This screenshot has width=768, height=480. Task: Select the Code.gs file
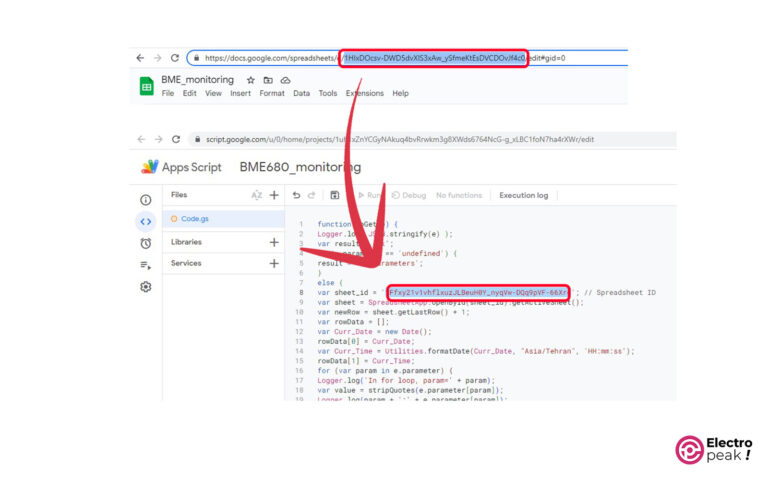click(194, 218)
